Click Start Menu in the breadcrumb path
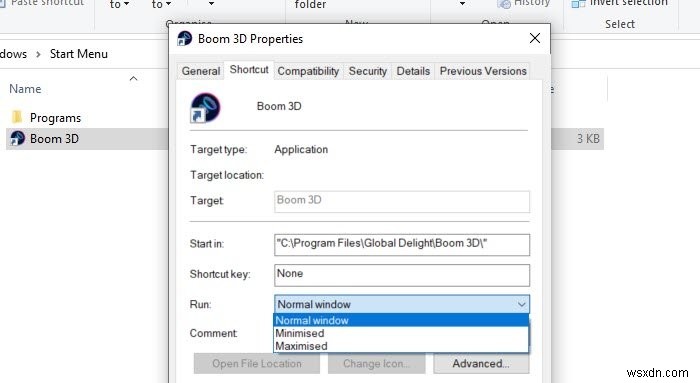 pos(79,54)
